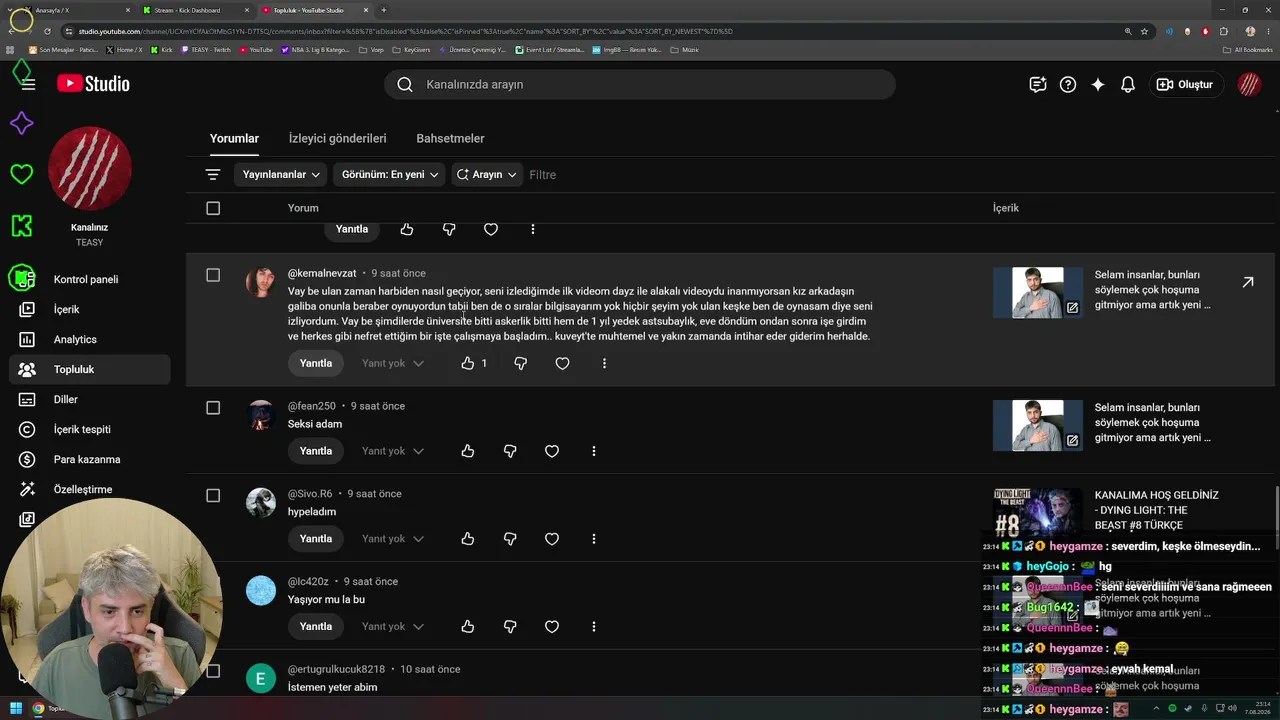Open video thumbnail beside @fean250 comment
This screenshot has height=720, width=1280.
(x=1038, y=425)
